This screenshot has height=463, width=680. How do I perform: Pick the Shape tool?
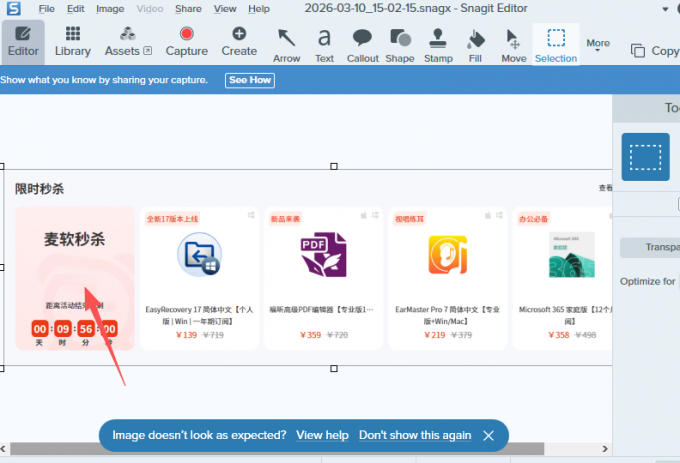400,44
